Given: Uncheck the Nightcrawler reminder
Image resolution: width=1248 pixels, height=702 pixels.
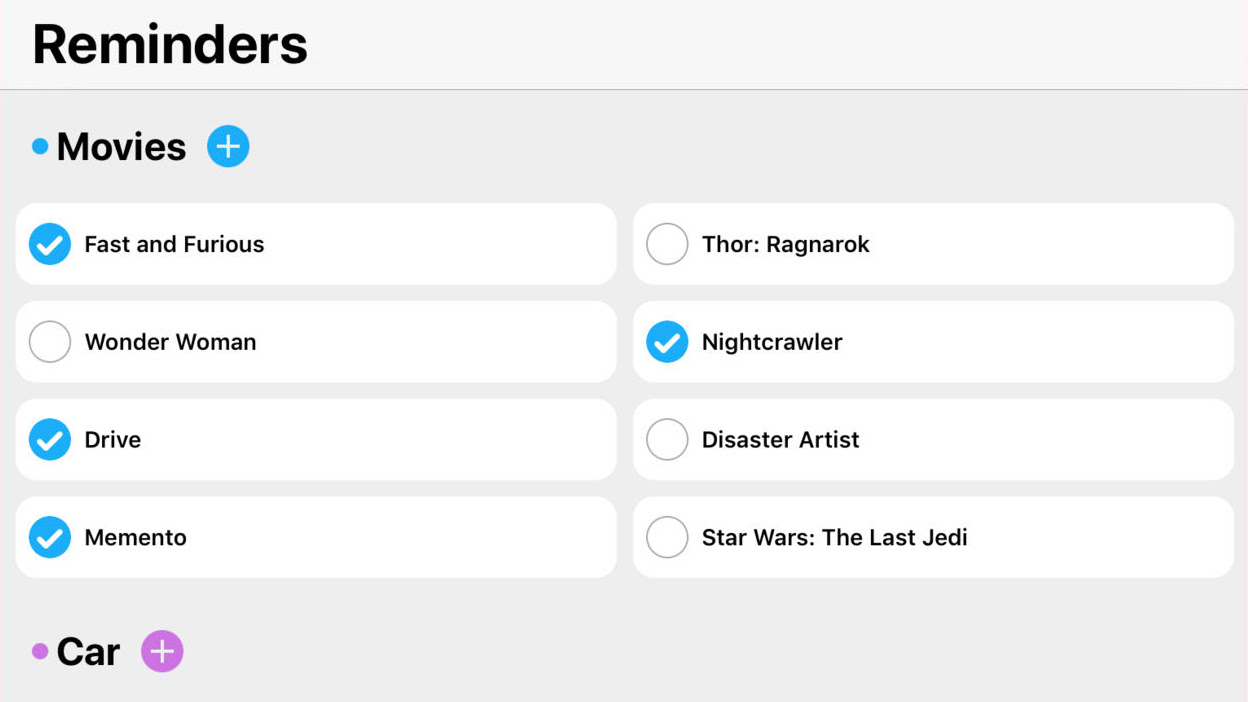Looking at the screenshot, I should pos(667,342).
